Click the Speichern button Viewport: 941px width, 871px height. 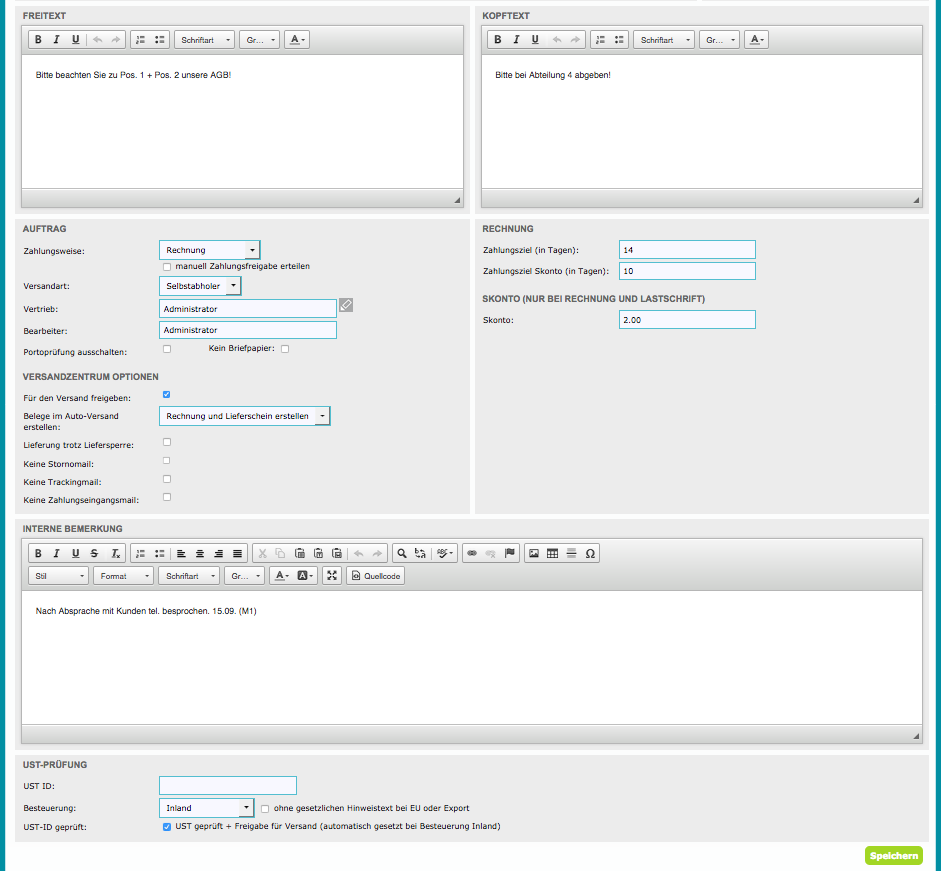[893, 856]
